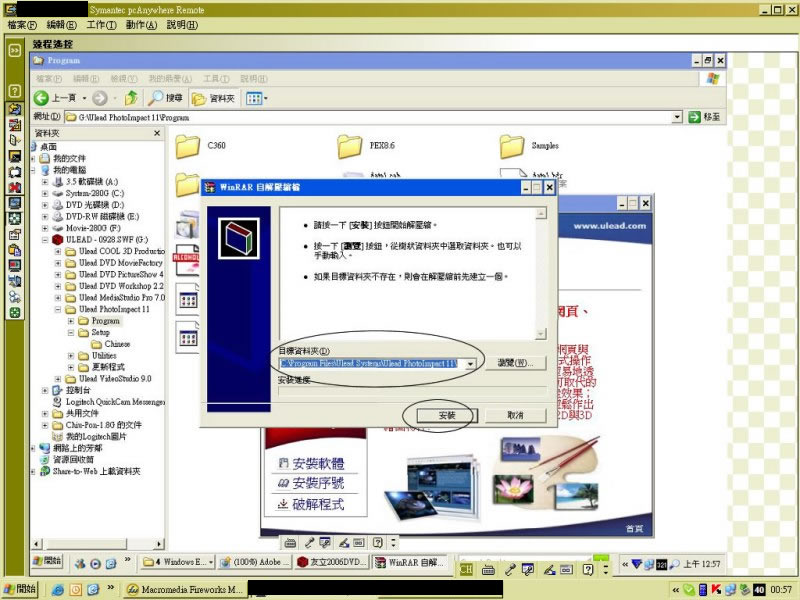The image size is (800, 600).
Task: Click WinRAR text area scroll-up arrow
Action: tap(541, 213)
